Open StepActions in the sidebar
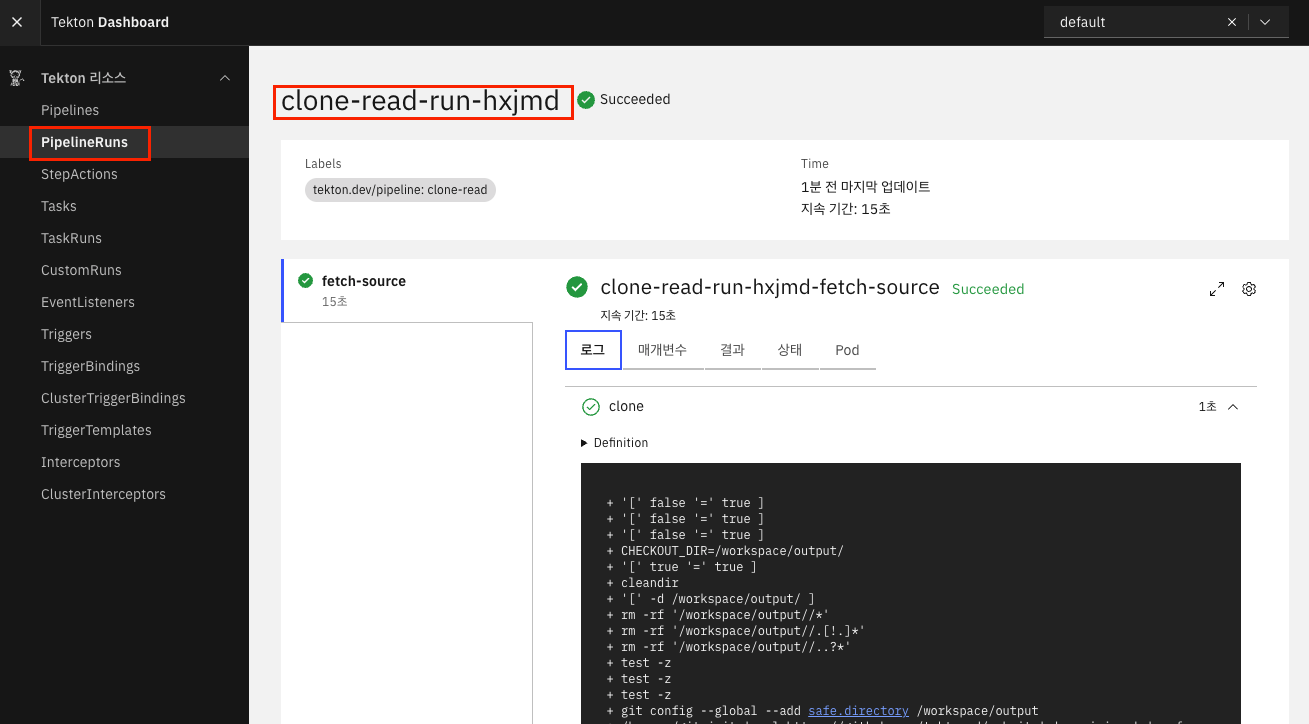 79,174
